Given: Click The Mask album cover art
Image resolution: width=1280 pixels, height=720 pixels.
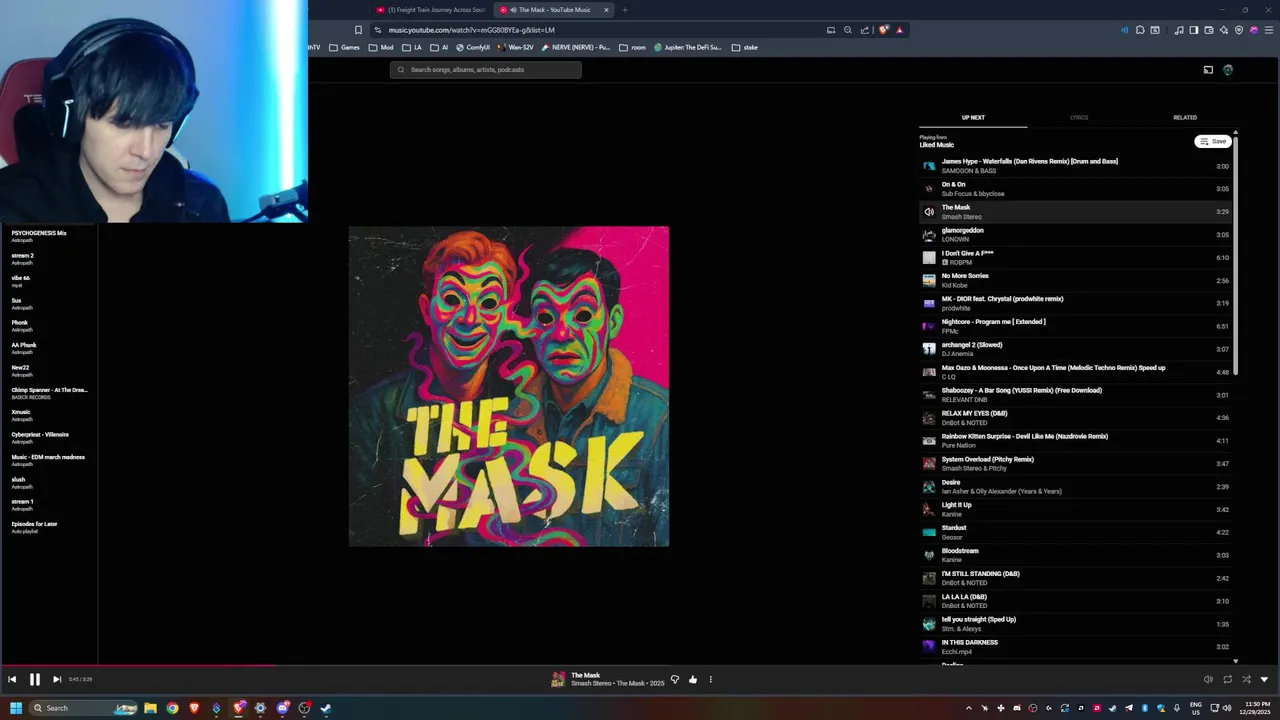Looking at the screenshot, I should tap(509, 386).
